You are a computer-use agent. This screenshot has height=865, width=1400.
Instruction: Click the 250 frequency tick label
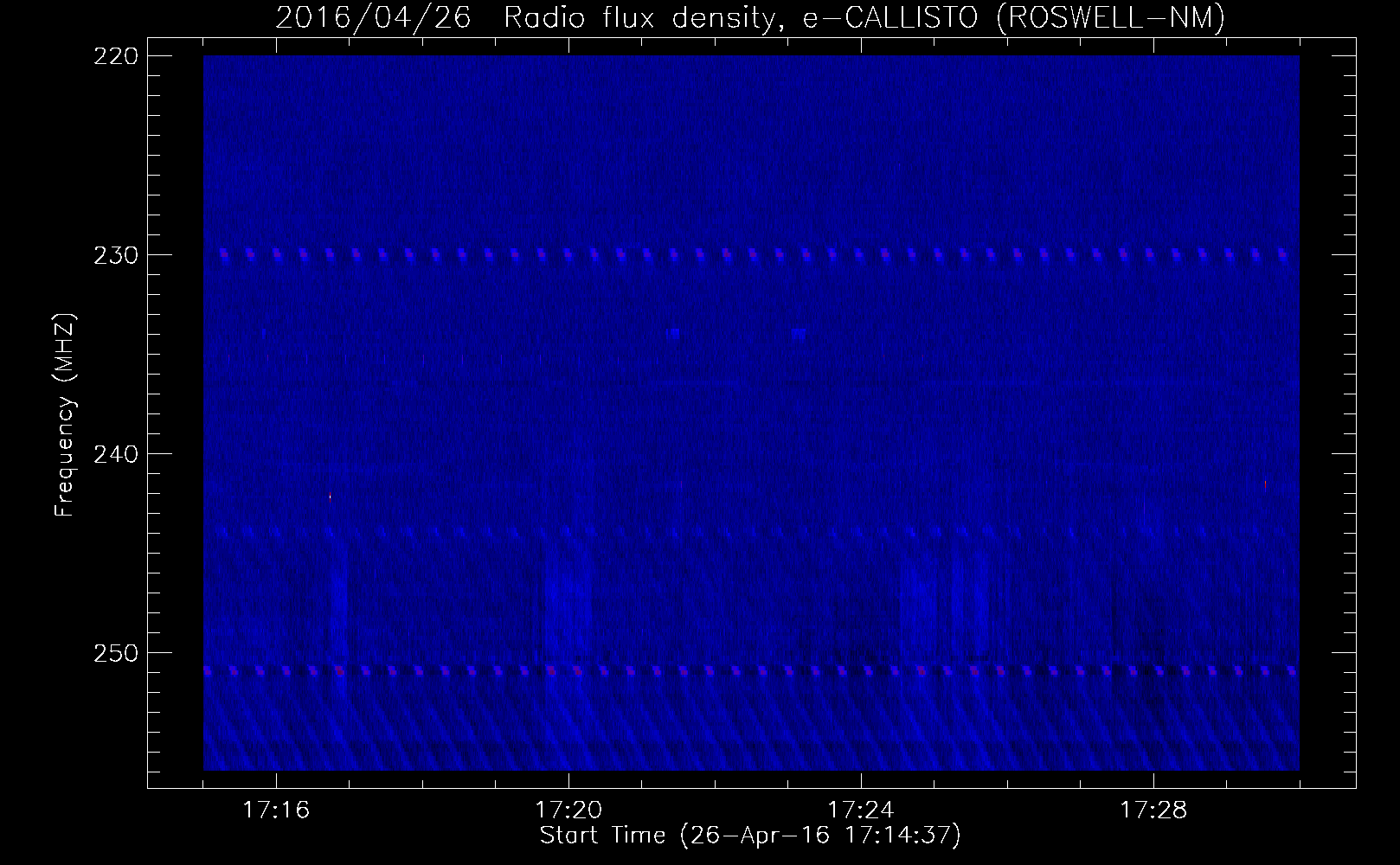pyautogui.click(x=114, y=653)
